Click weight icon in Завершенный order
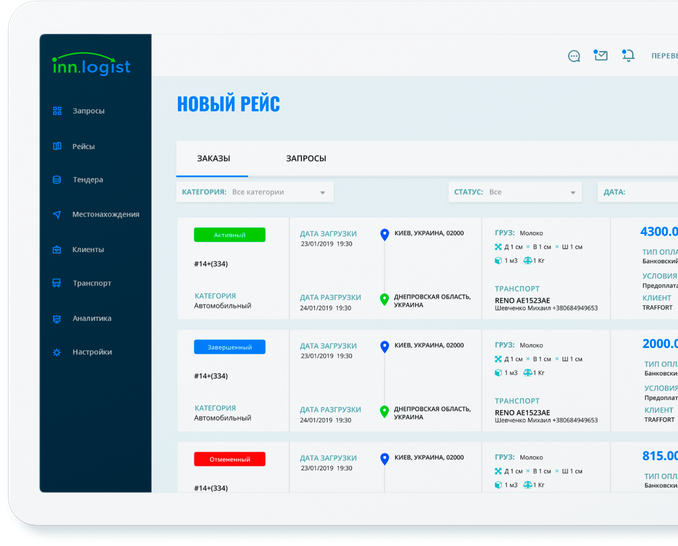678x546 pixels. click(528, 373)
